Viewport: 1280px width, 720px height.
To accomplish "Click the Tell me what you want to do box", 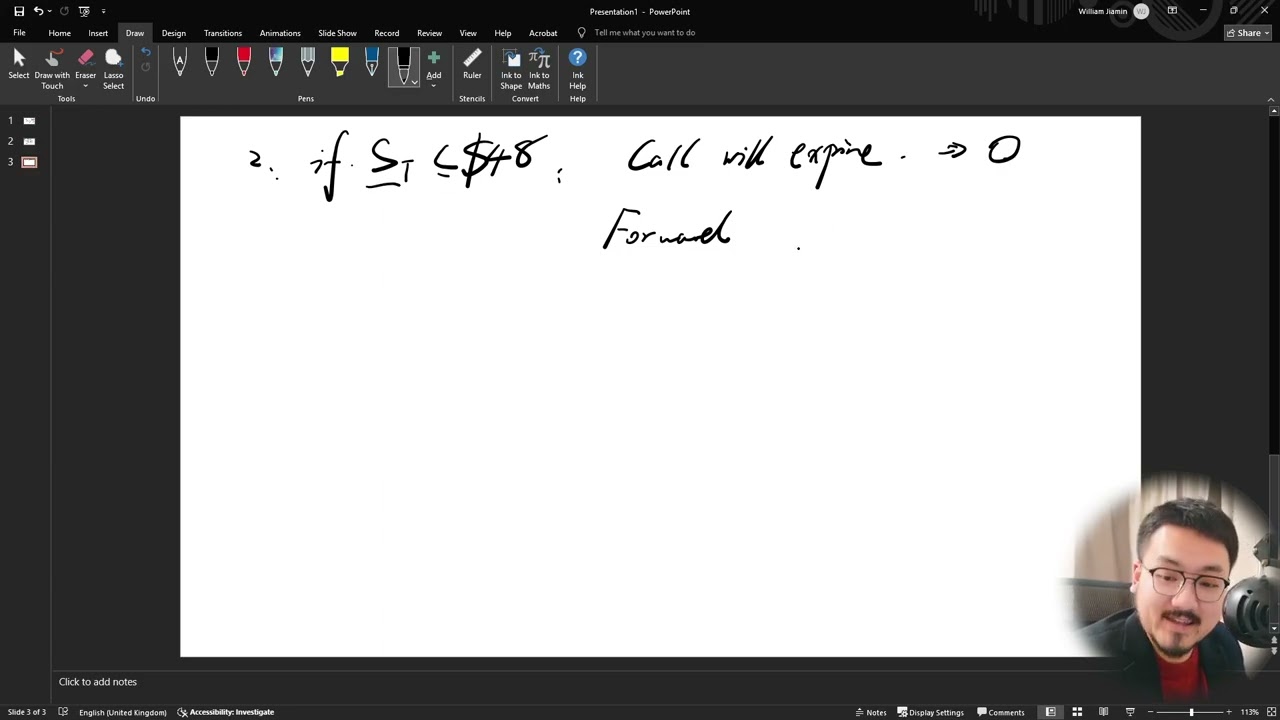I will click(x=644, y=33).
